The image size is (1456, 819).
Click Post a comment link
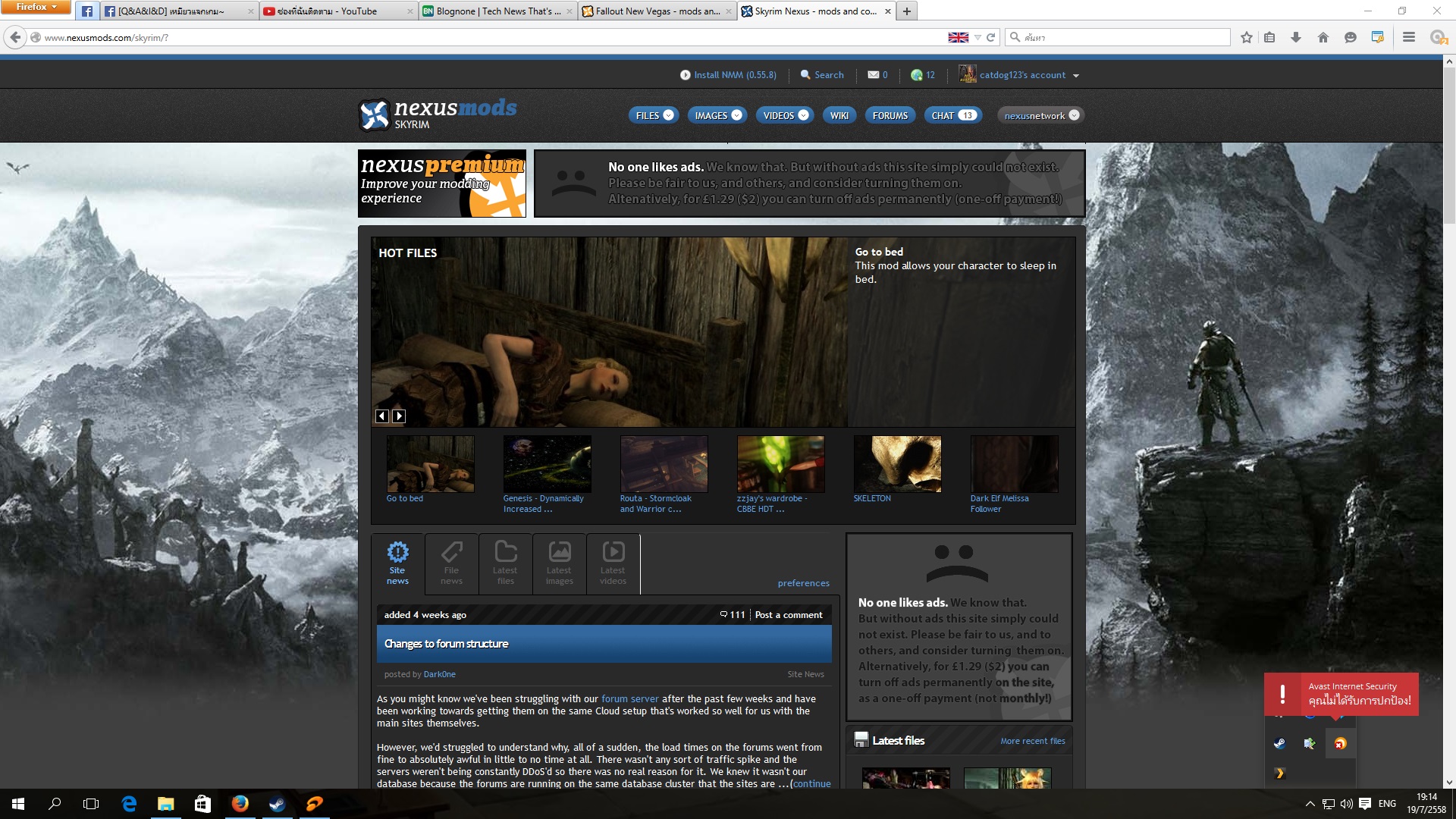tap(789, 615)
